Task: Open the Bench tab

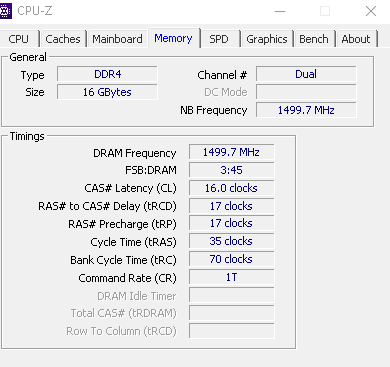Action: tap(314, 39)
